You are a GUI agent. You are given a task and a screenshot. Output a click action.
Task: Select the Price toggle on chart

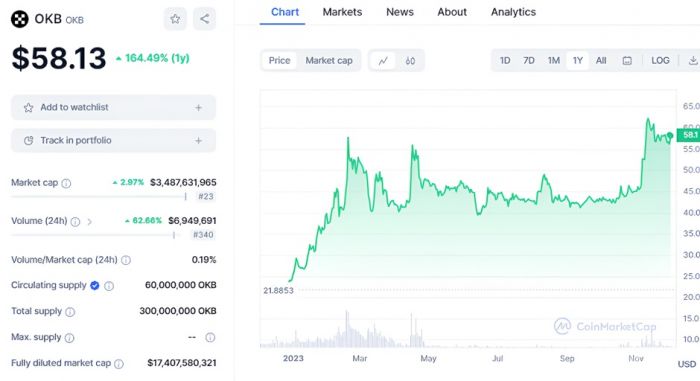pyautogui.click(x=279, y=61)
